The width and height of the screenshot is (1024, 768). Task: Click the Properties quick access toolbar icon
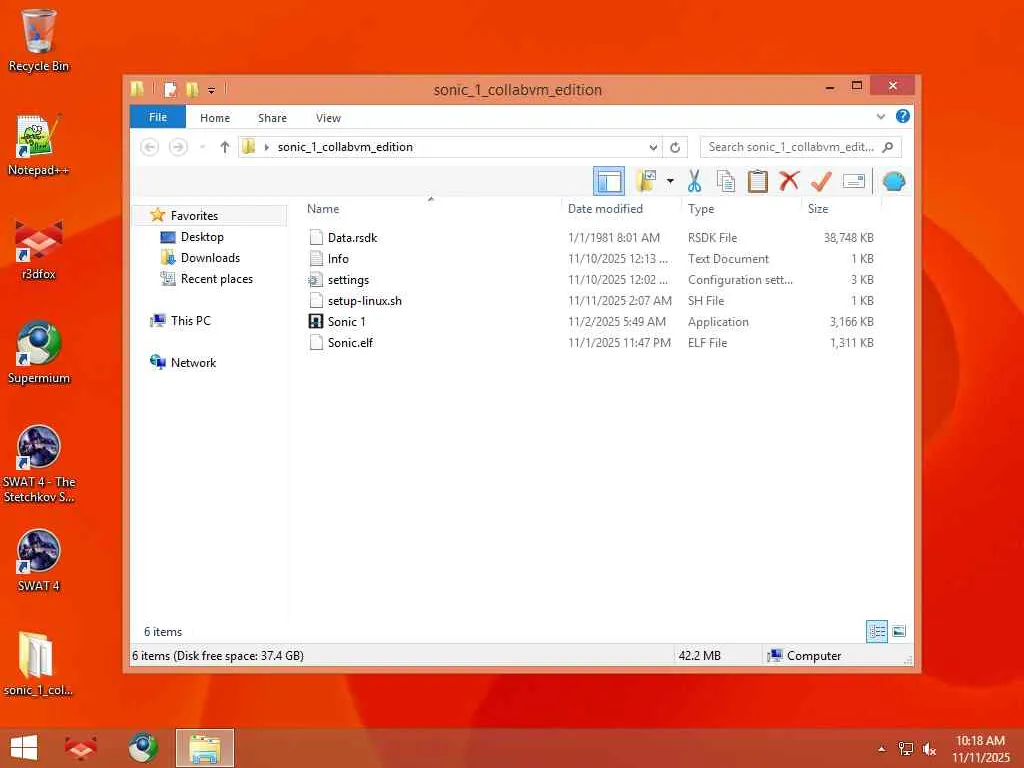[x=170, y=89]
